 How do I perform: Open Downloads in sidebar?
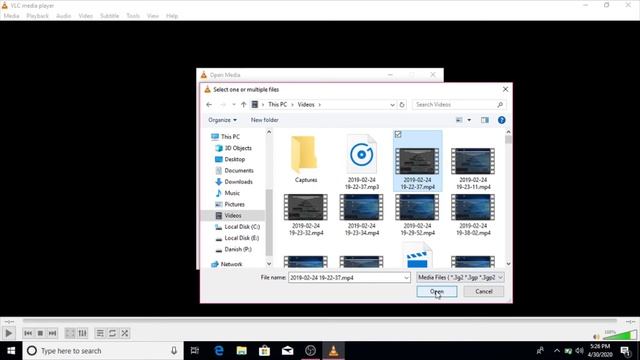click(234, 182)
